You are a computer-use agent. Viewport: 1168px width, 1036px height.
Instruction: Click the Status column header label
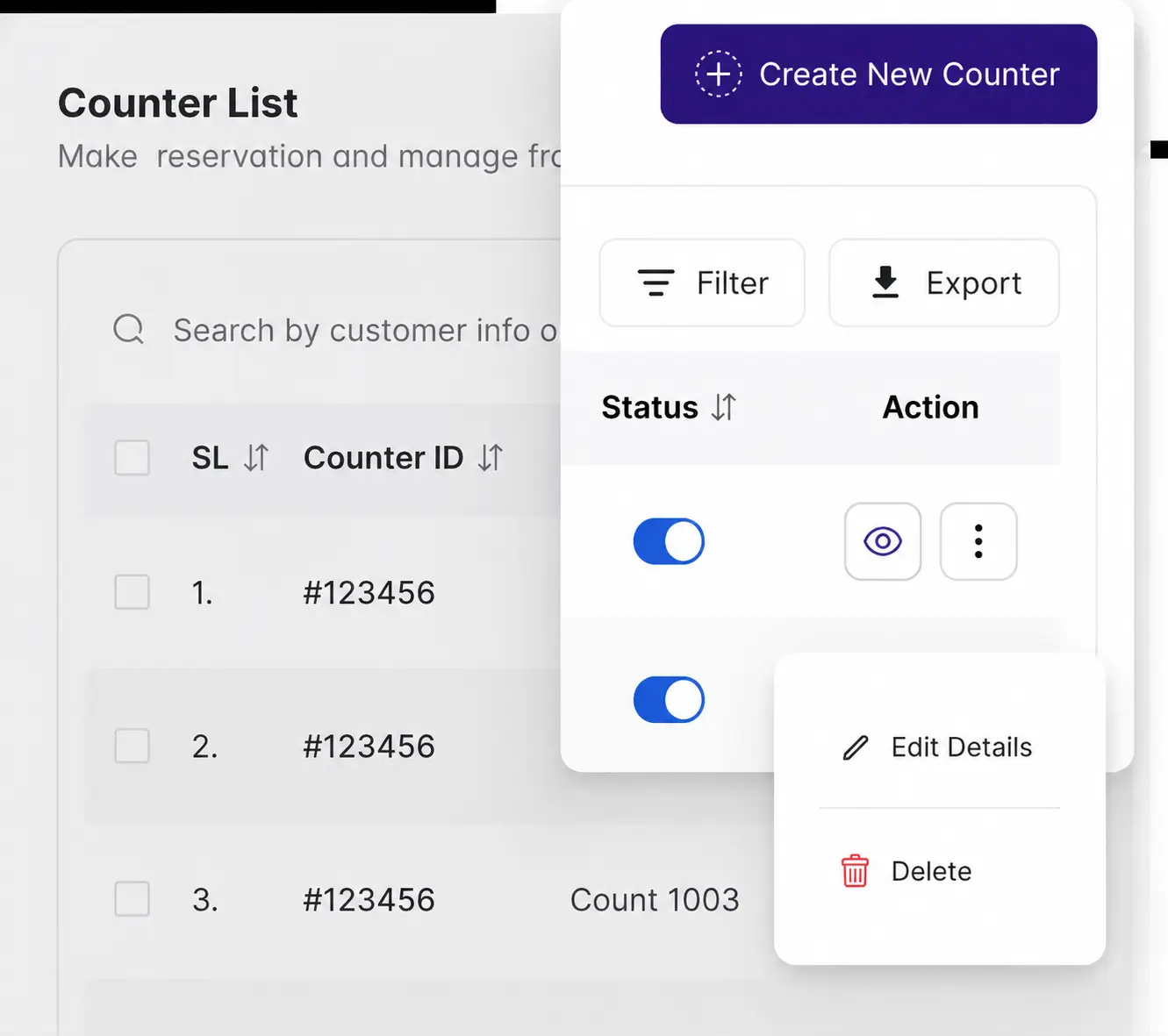649,407
